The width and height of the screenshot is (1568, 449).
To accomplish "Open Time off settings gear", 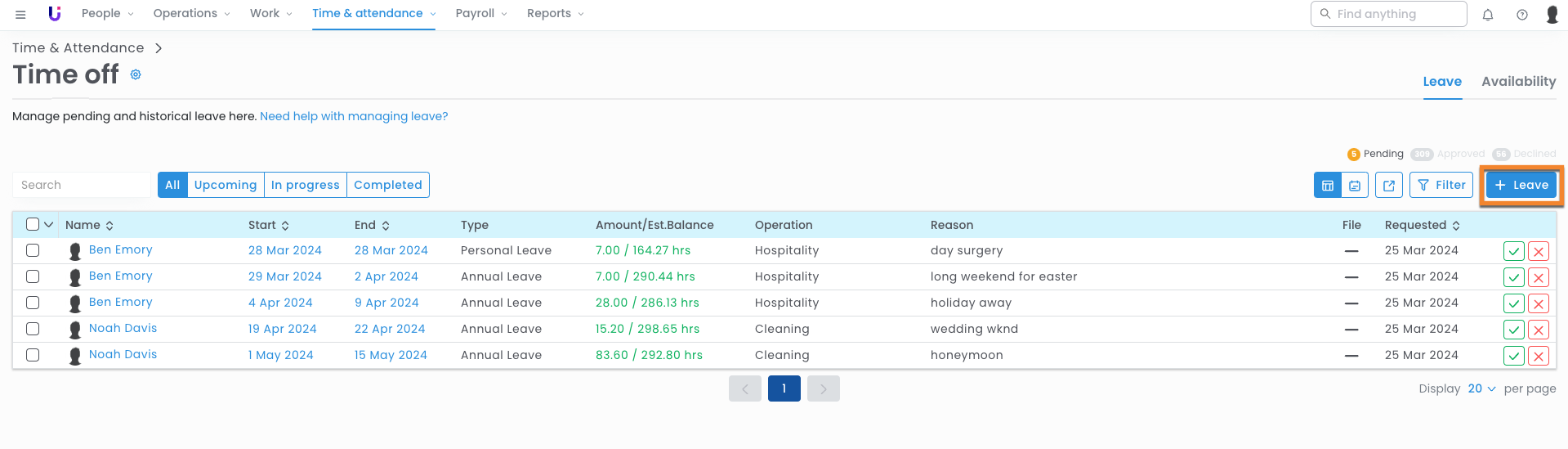I will coord(136,74).
